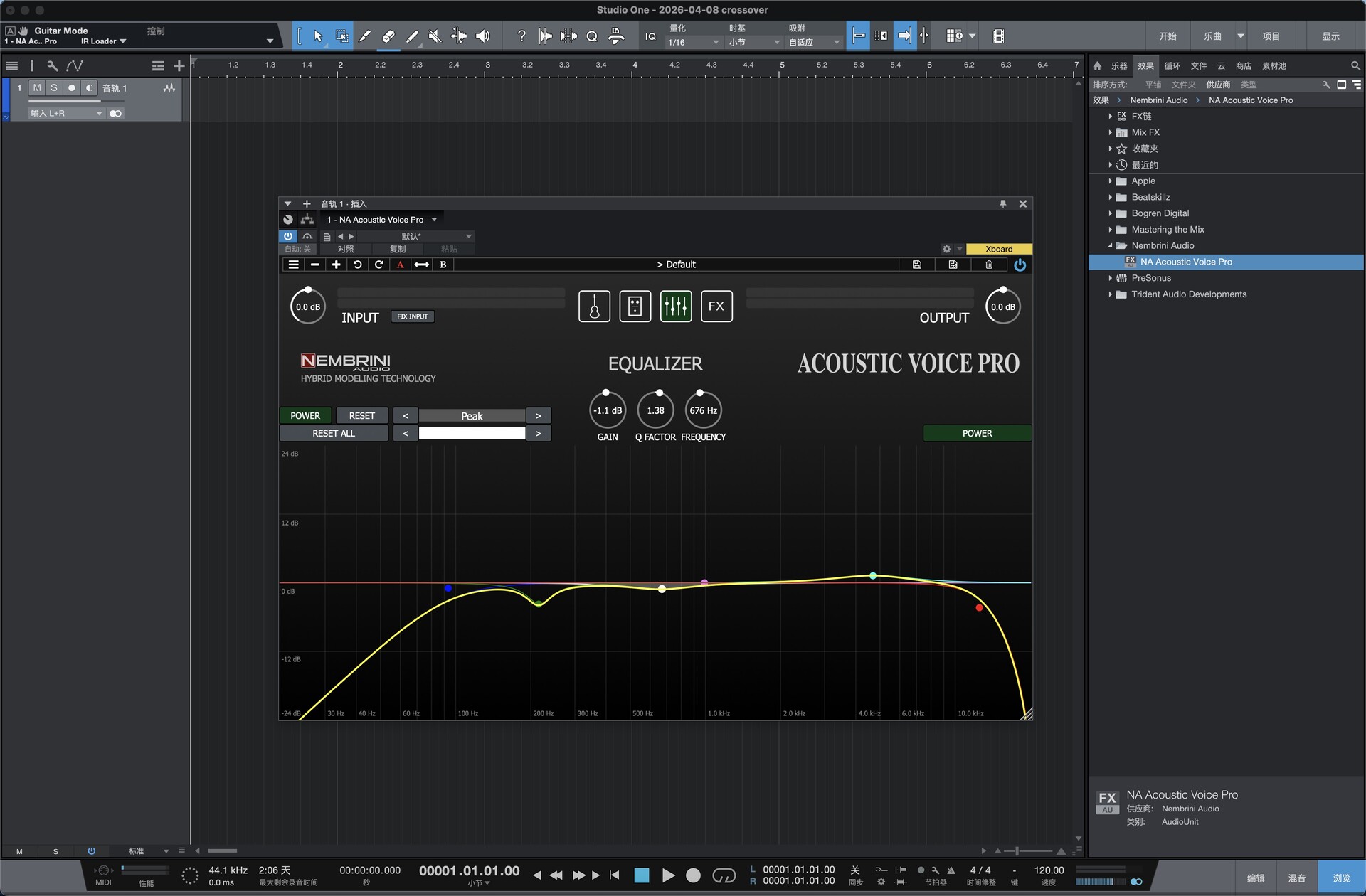
Task: Open the stompbox pedal module in the plugin
Action: click(635, 306)
